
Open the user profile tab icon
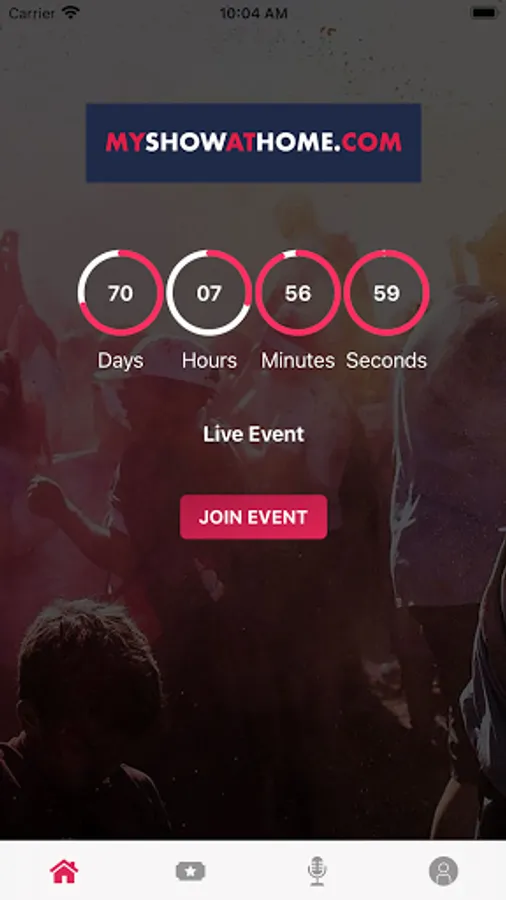(x=443, y=871)
